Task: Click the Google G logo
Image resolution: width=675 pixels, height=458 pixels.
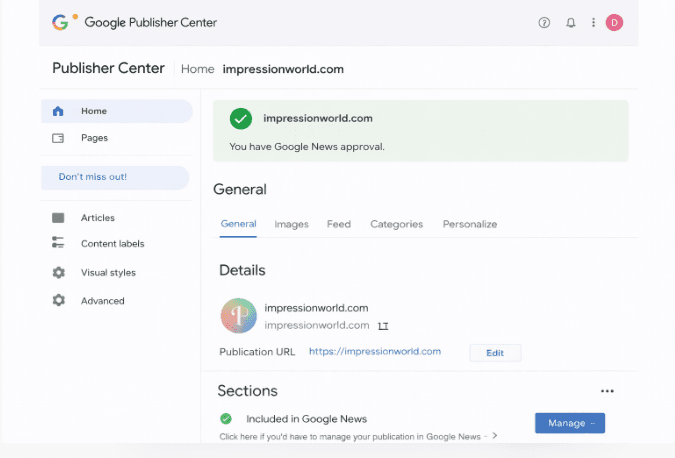Action: pyautogui.click(x=60, y=22)
